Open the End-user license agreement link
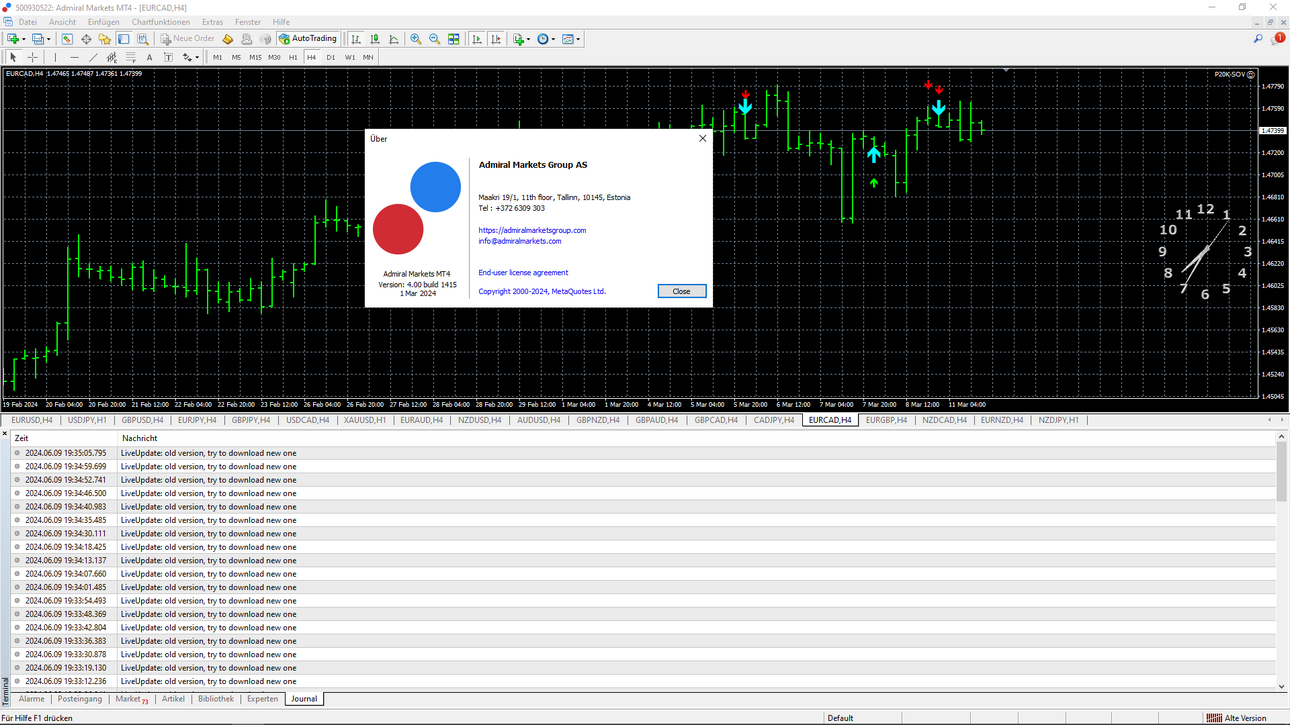The width and height of the screenshot is (1290, 725). [x=523, y=272]
